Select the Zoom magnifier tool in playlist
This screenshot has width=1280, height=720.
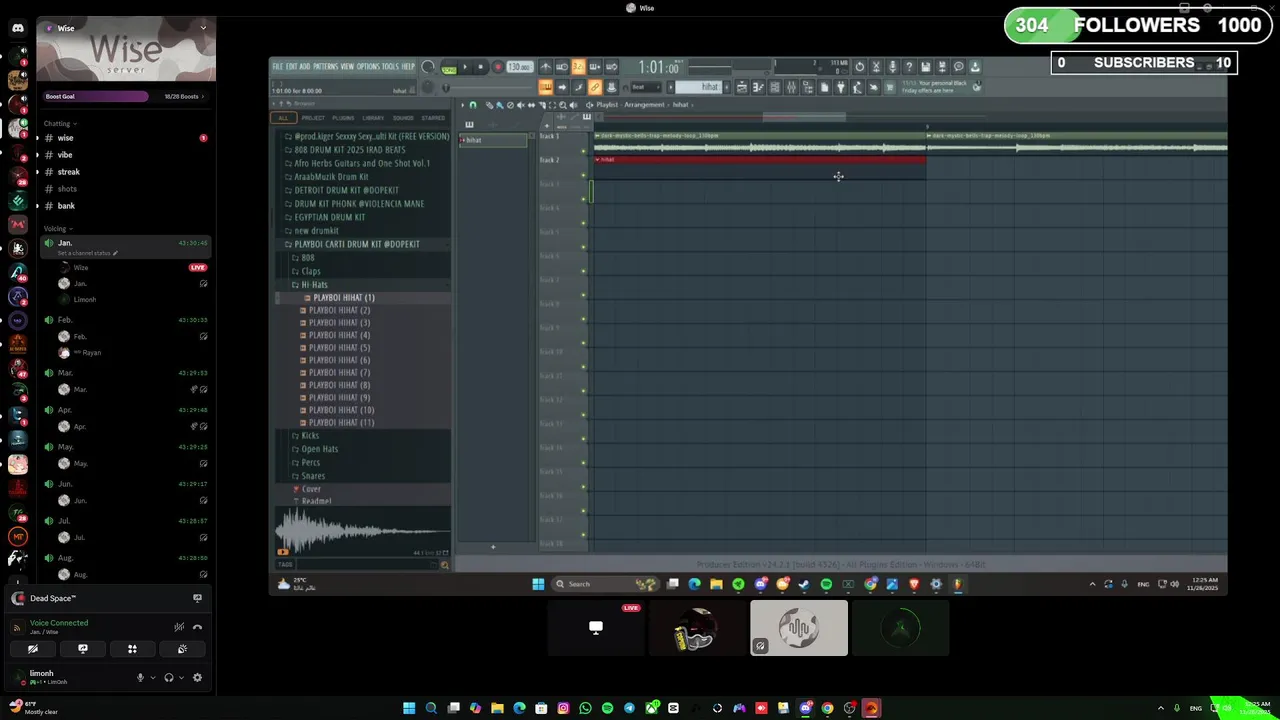pos(563,105)
